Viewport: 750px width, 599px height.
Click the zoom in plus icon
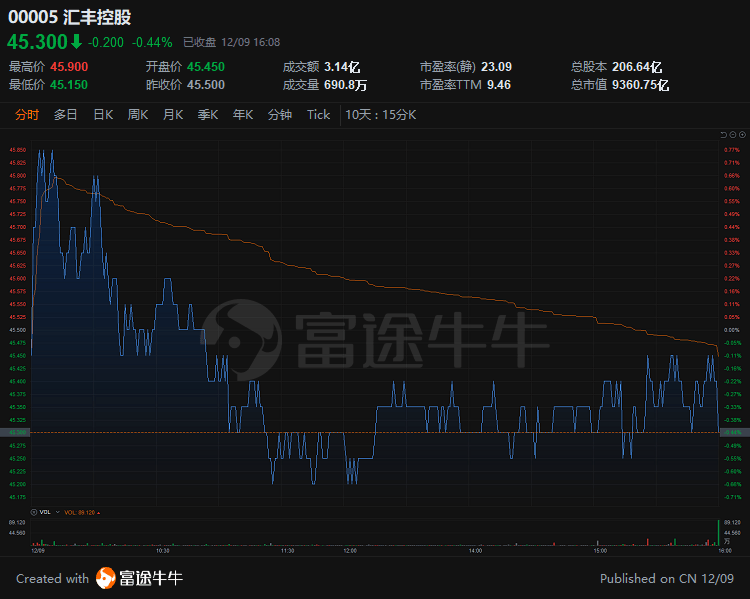click(x=742, y=136)
